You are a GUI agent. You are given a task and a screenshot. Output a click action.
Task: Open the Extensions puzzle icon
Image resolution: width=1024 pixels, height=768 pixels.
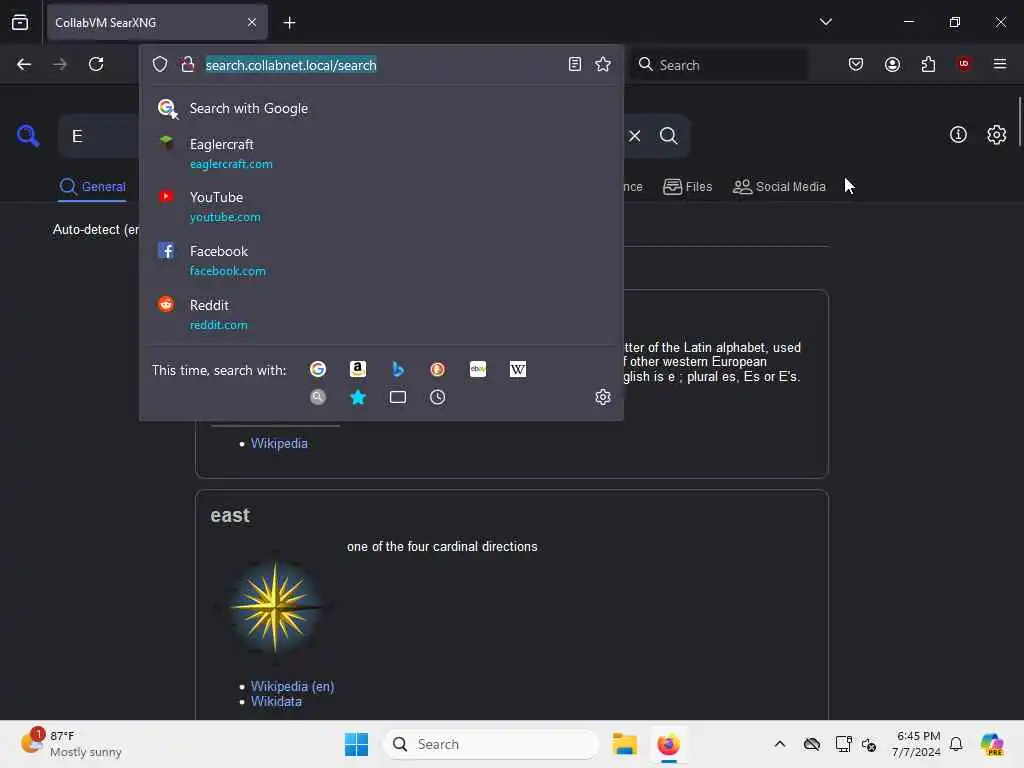click(x=928, y=64)
